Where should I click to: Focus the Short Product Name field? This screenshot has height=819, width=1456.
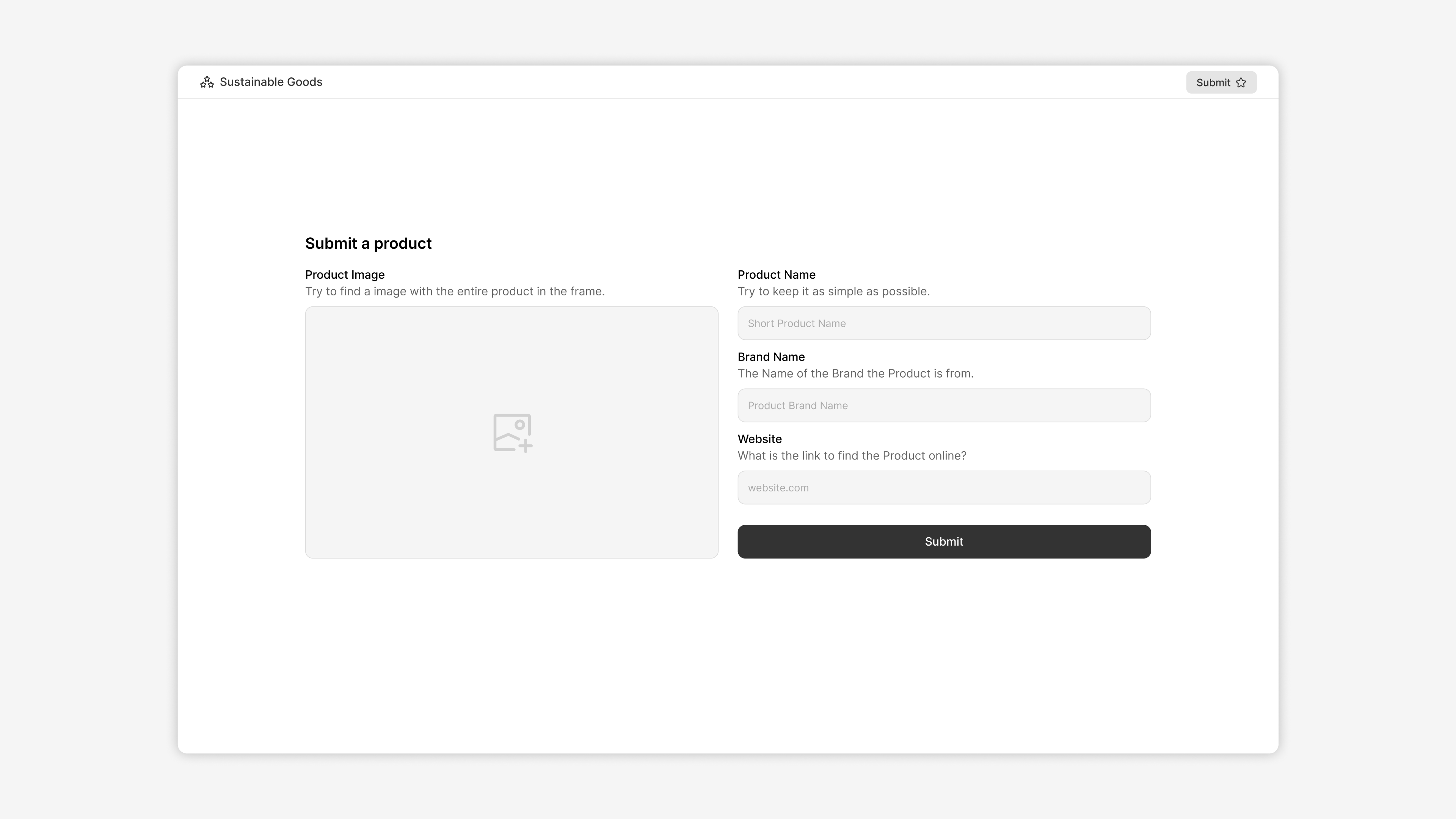point(944,323)
